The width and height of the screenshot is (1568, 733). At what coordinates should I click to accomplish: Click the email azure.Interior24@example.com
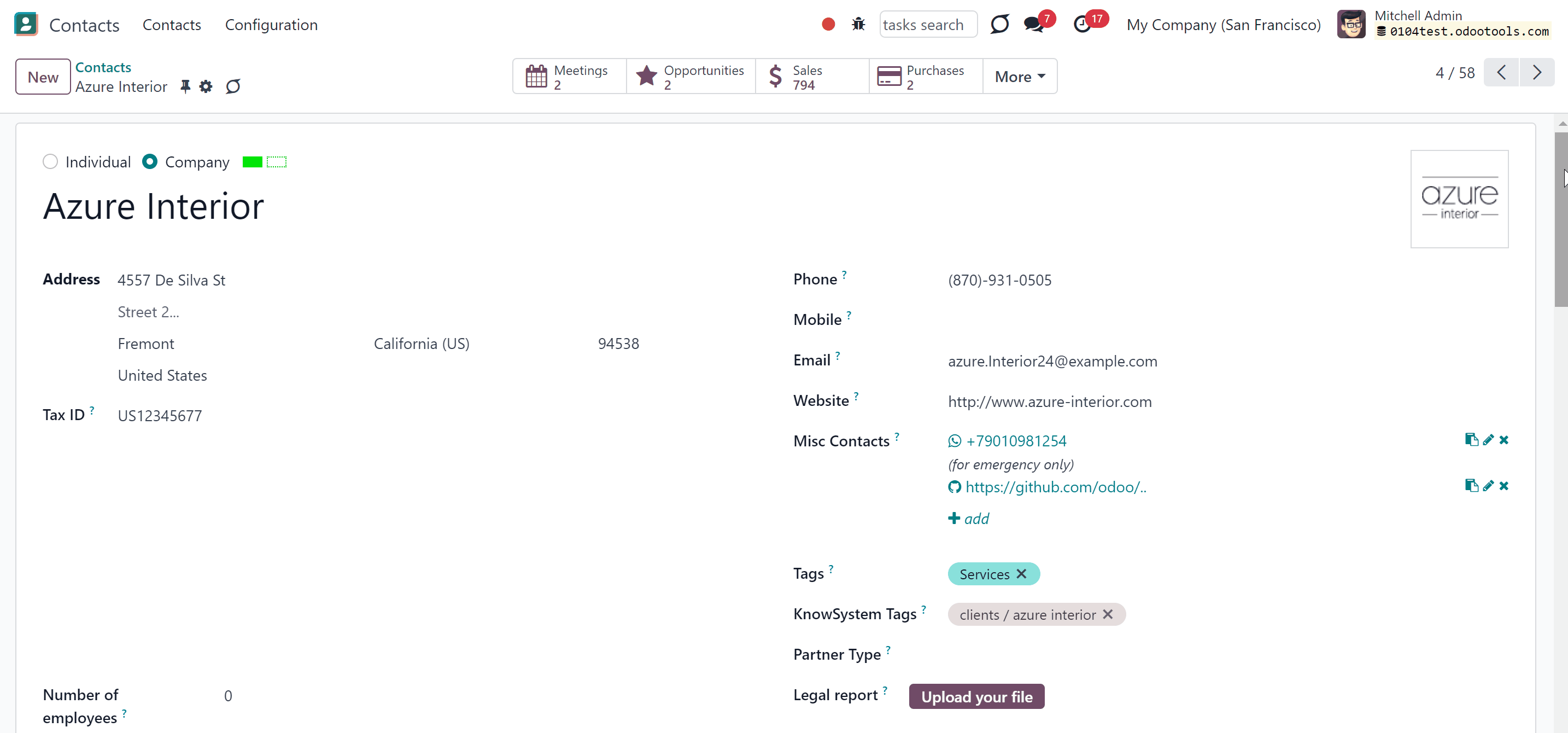pyautogui.click(x=1052, y=361)
